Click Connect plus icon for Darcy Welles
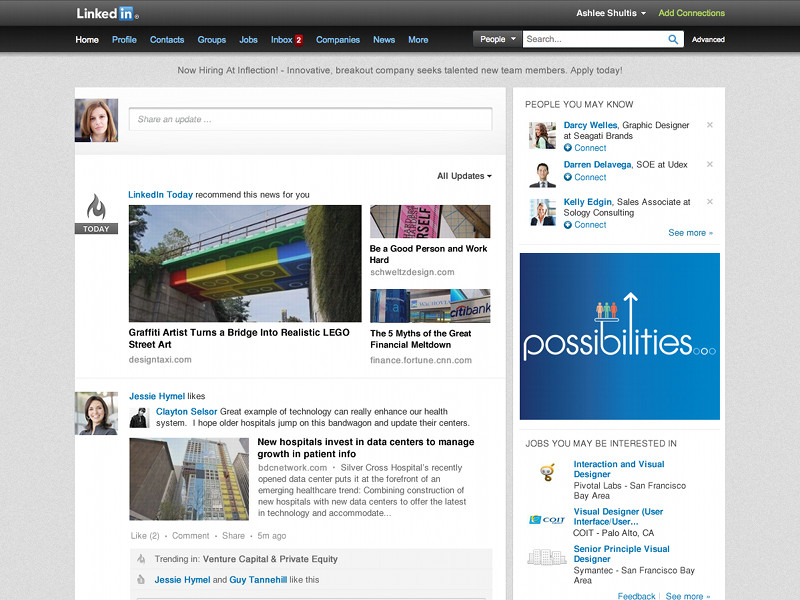The height and width of the screenshot is (600, 800). click(x=567, y=148)
